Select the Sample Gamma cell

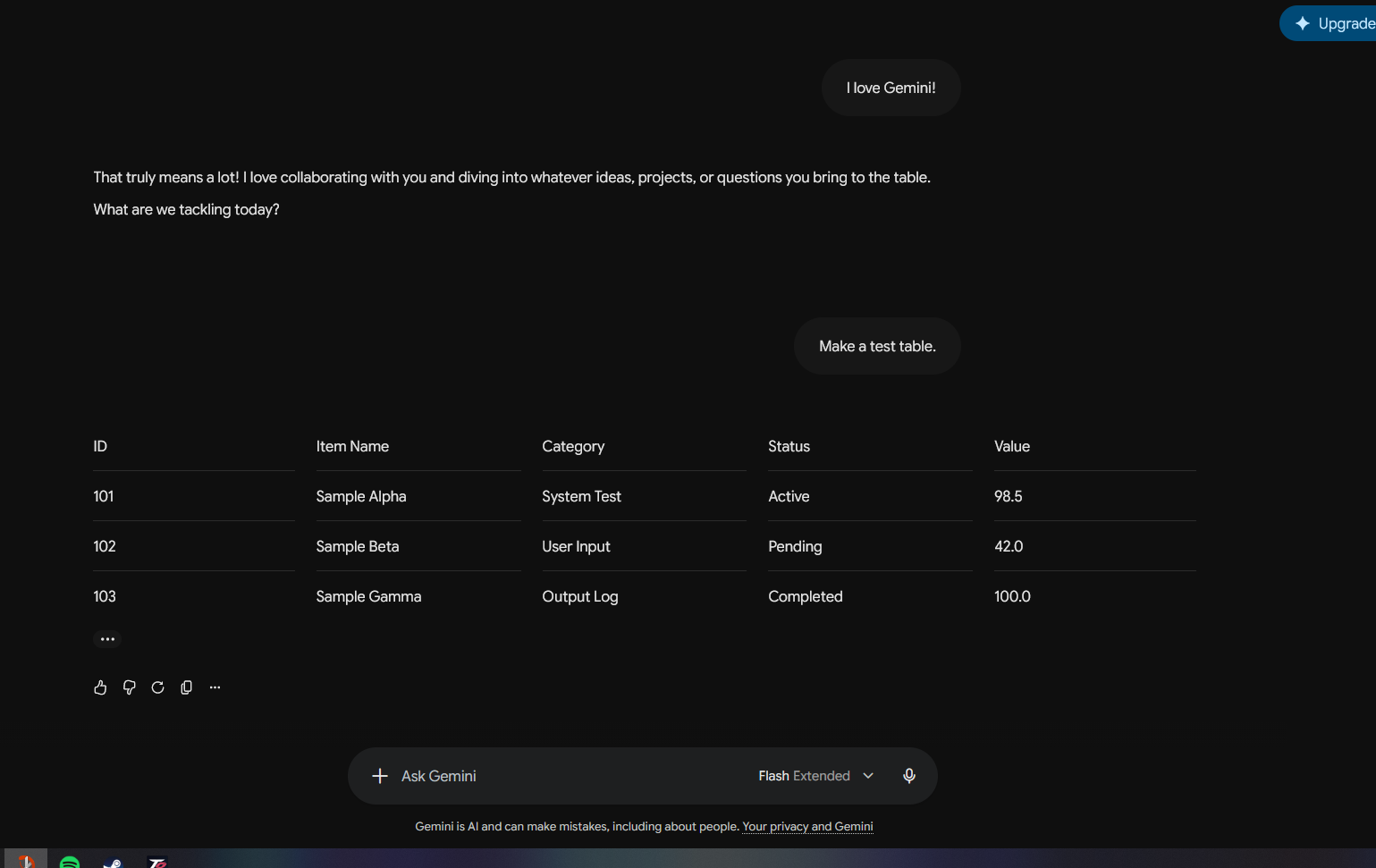point(368,596)
